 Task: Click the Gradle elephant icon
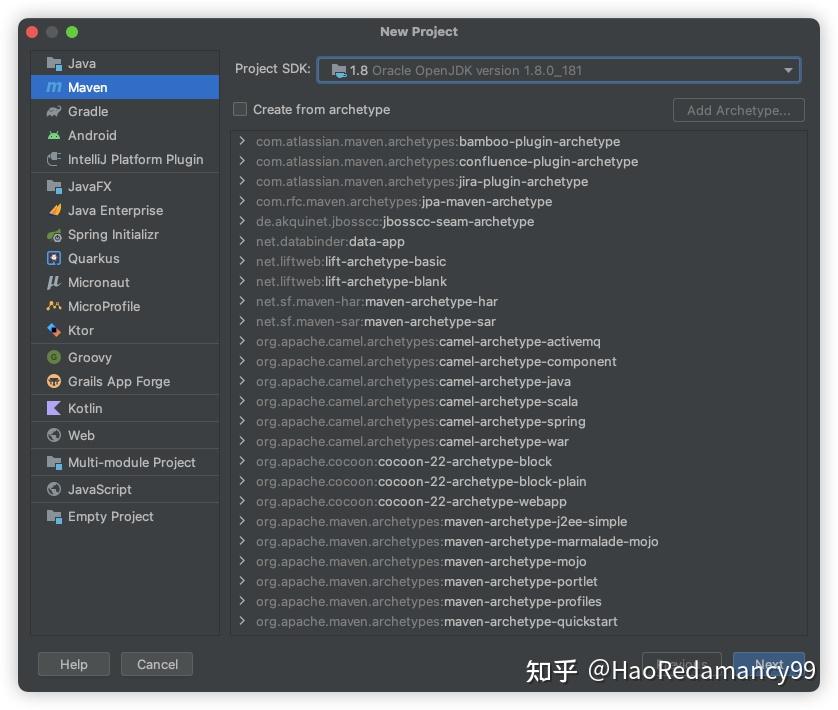pos(54,111)
